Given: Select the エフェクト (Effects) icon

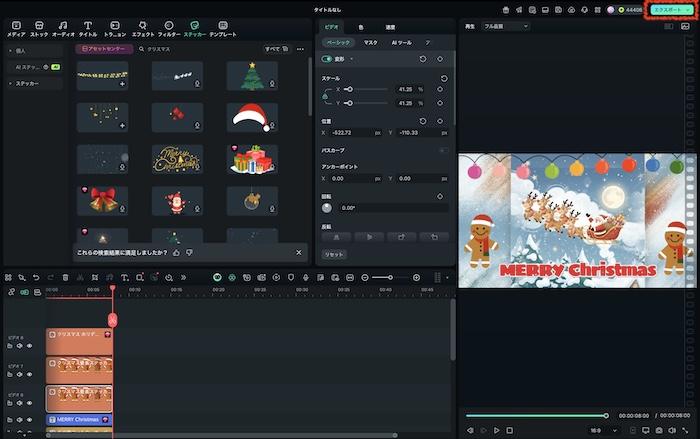Looking at the screenshot, I should 143,28.
